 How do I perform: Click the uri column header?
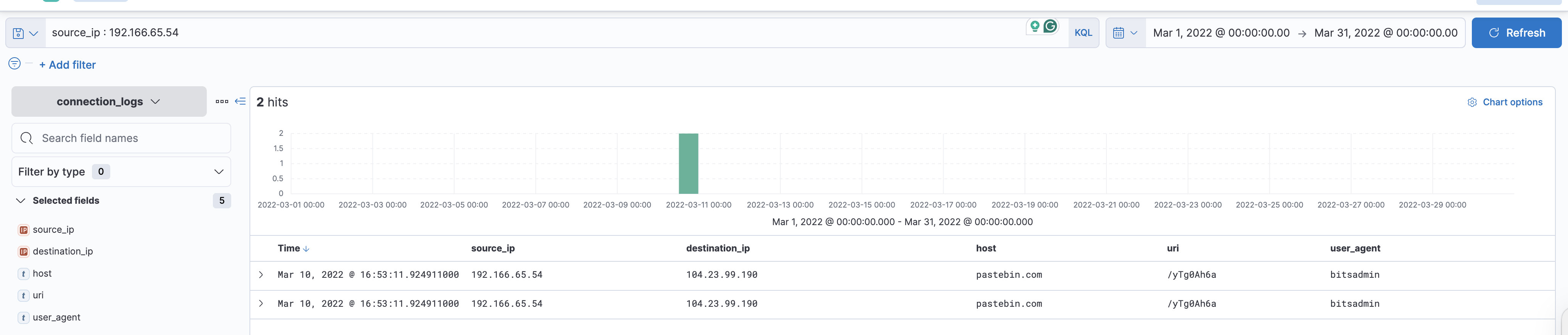point(1172,248)
